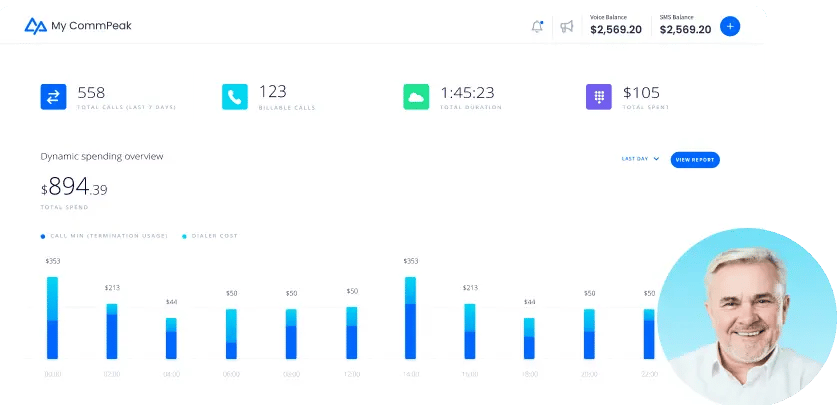The image size is (837, 405).
Task: Toggle the Call Min termination usage legend
Action: tap(104, 236)
